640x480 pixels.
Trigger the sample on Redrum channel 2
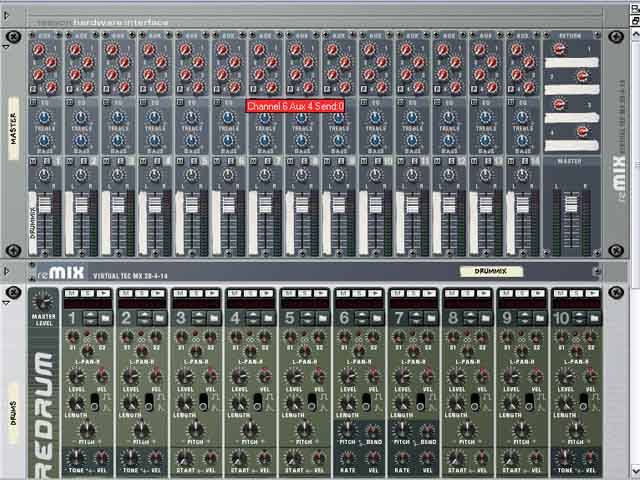(158, 293)
